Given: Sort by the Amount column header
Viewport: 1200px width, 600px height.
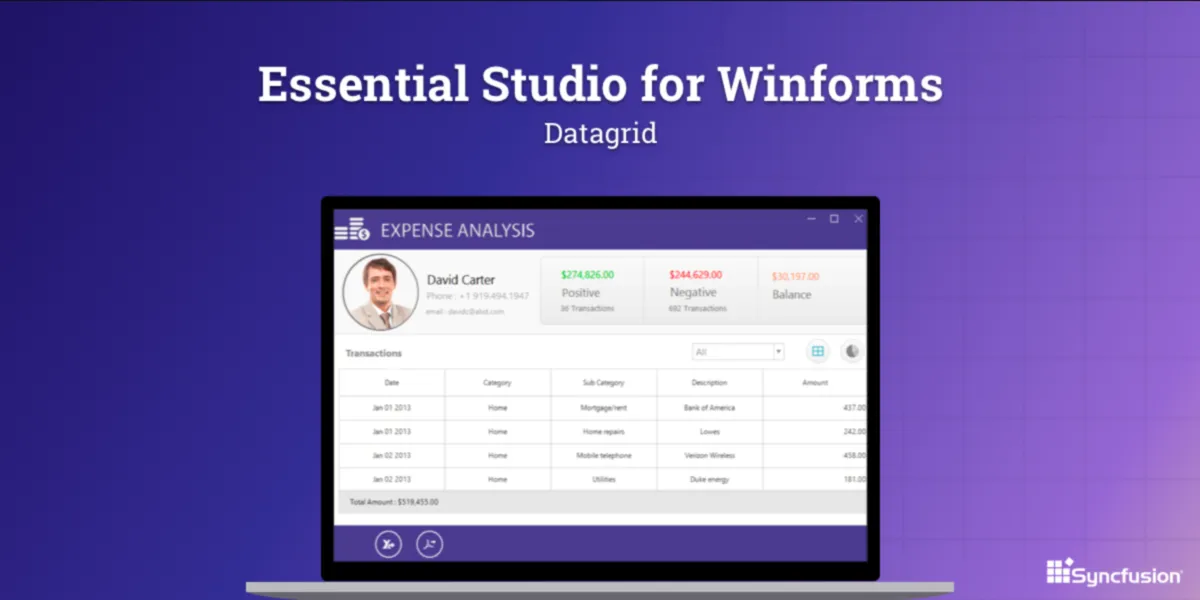Looking at the screenshot, I should click(x=815, y=382).
